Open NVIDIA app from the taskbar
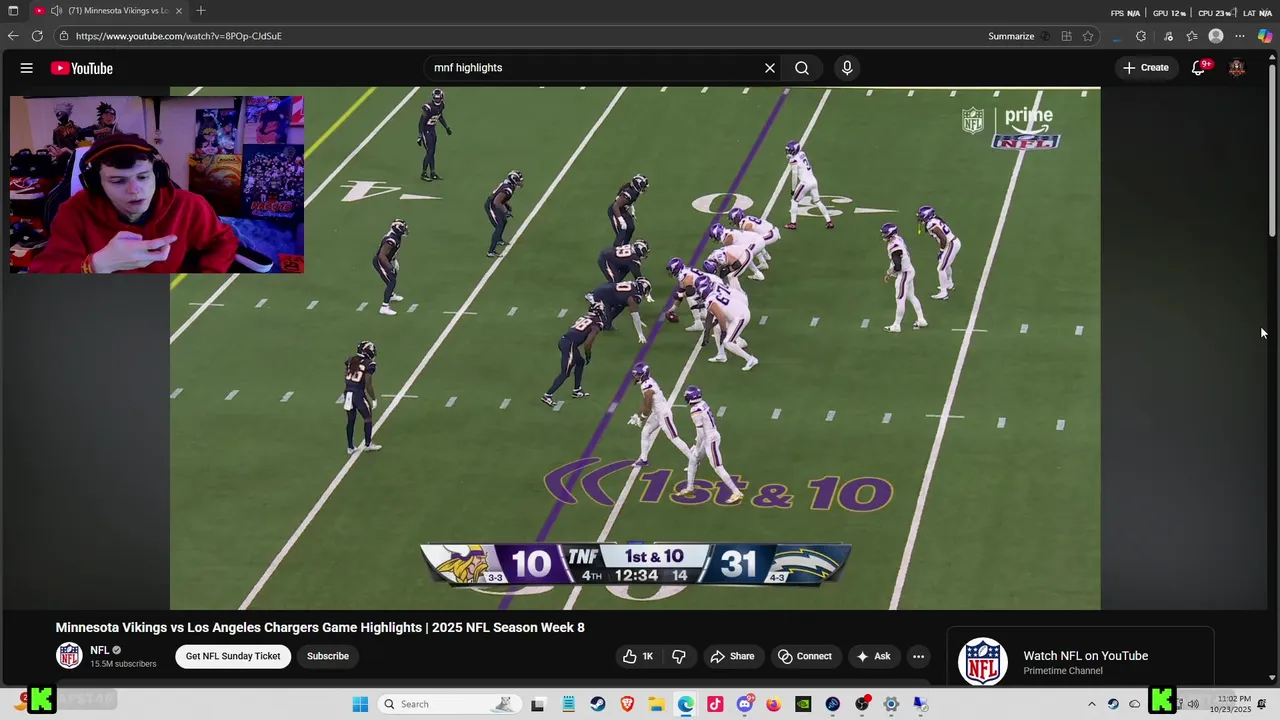1280x720 pixels. 803,704
